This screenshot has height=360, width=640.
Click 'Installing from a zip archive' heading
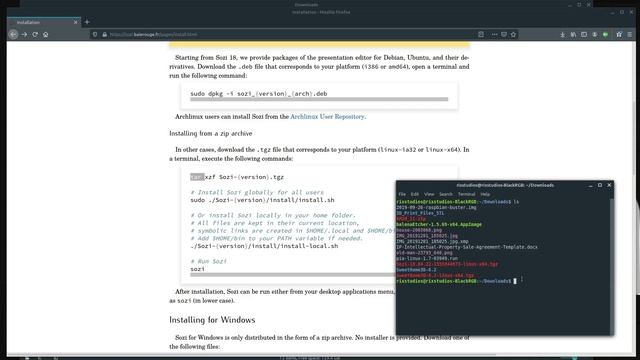(211, 133)
